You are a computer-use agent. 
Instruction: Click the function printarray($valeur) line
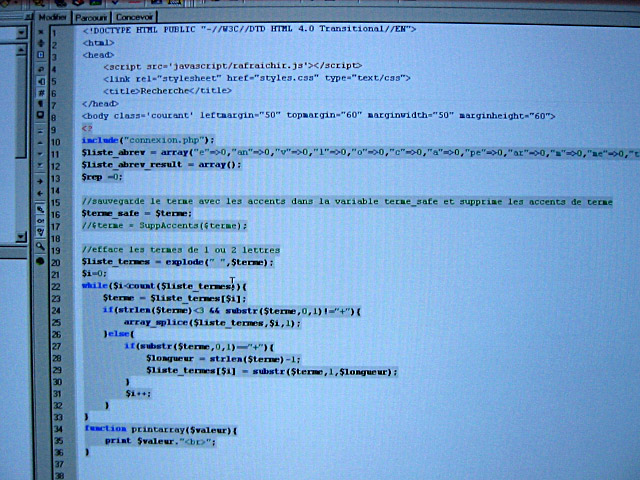(x=161, y=429)
